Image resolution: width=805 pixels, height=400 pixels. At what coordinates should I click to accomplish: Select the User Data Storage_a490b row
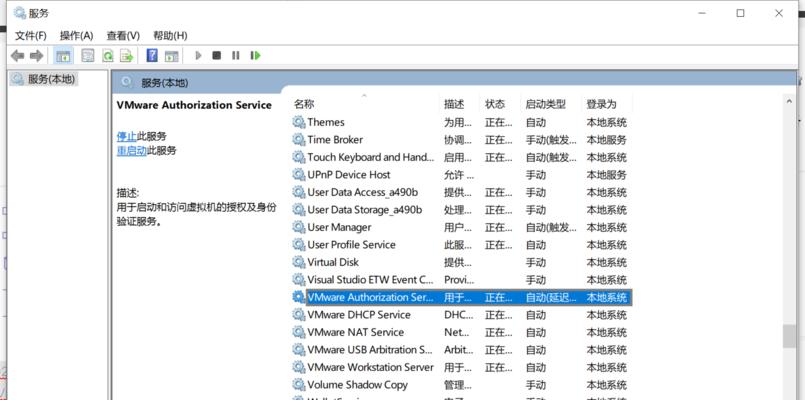[461, 209]
